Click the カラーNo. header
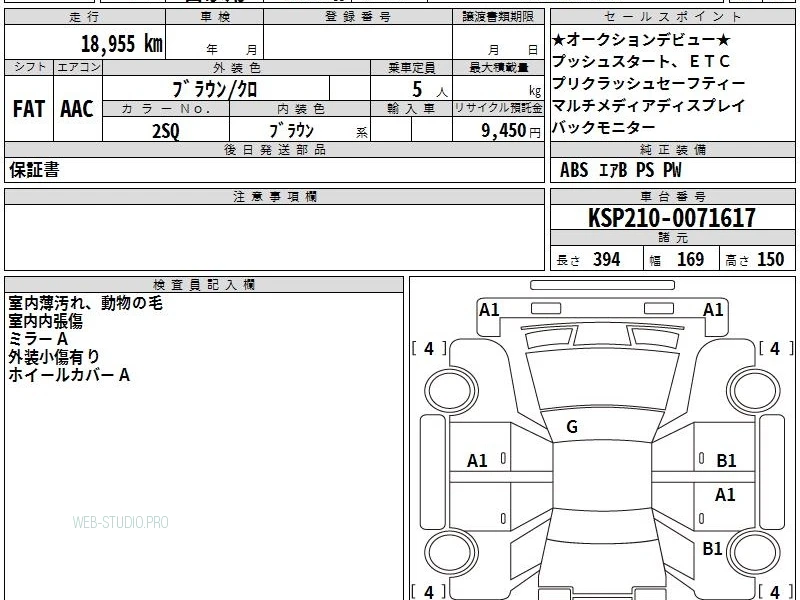800x600 pixels. point(166,109)
